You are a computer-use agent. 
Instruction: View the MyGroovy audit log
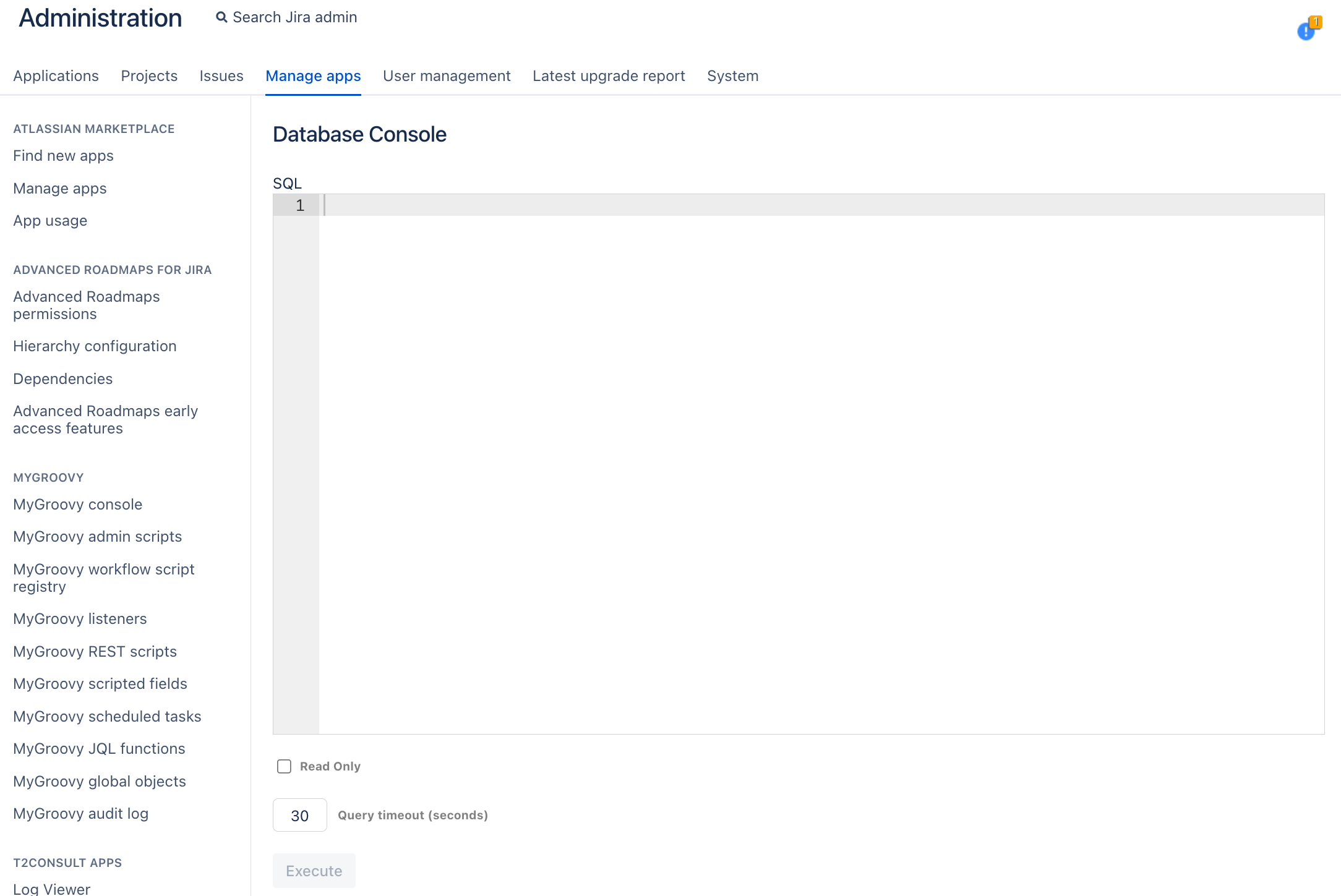pyautogui.click(x=80, y=813)
